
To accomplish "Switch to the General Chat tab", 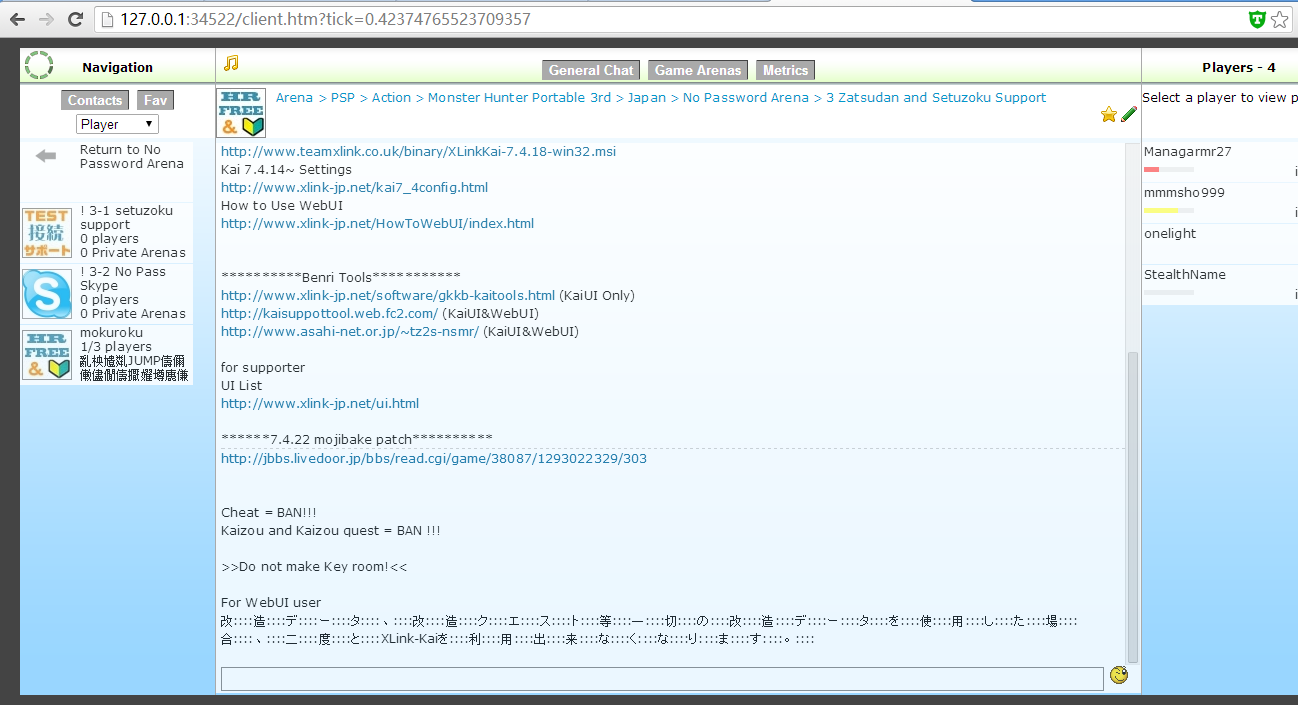I will coord(591,70).
